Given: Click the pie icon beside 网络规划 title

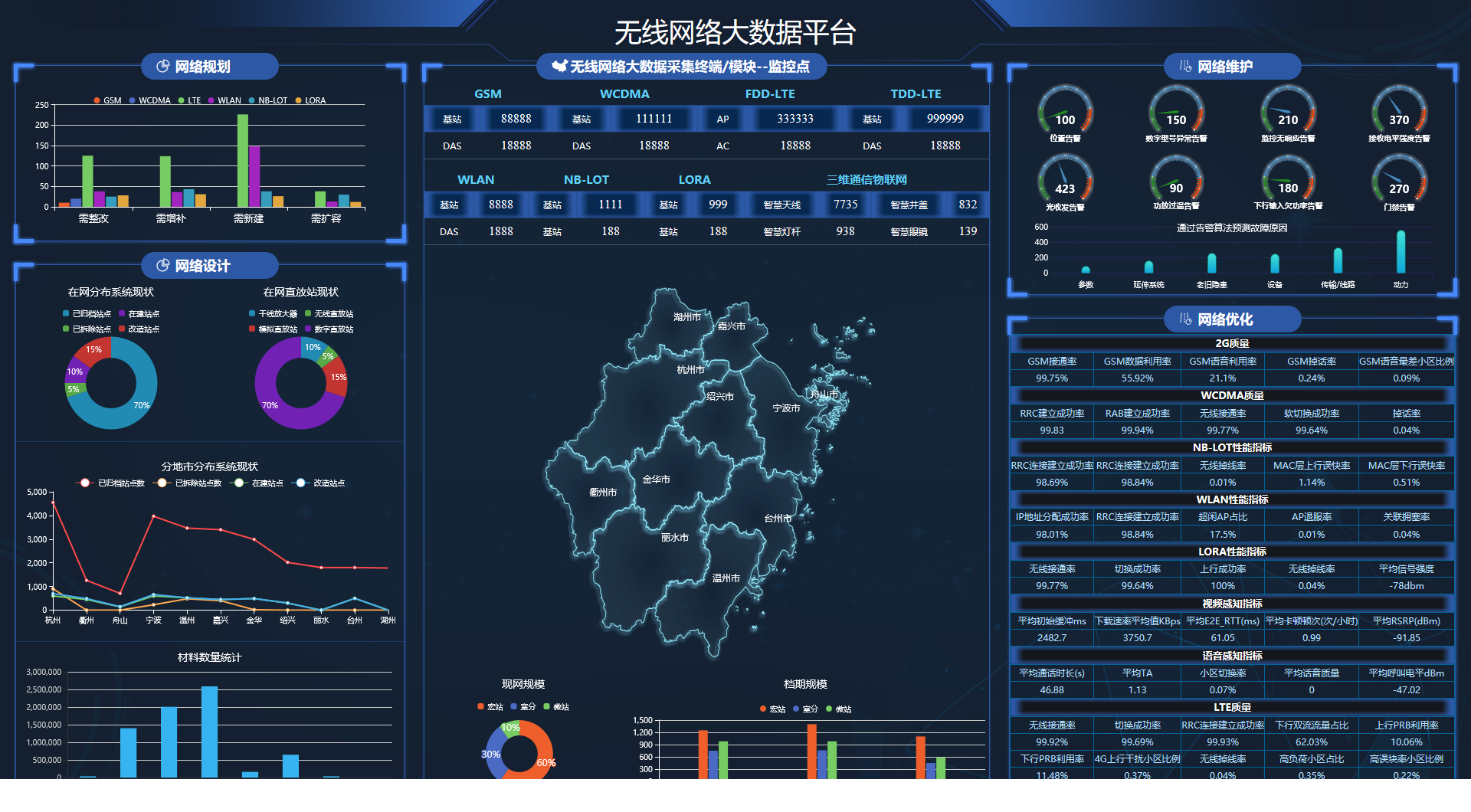Looking at the screenshot, I should click(162, 67).
